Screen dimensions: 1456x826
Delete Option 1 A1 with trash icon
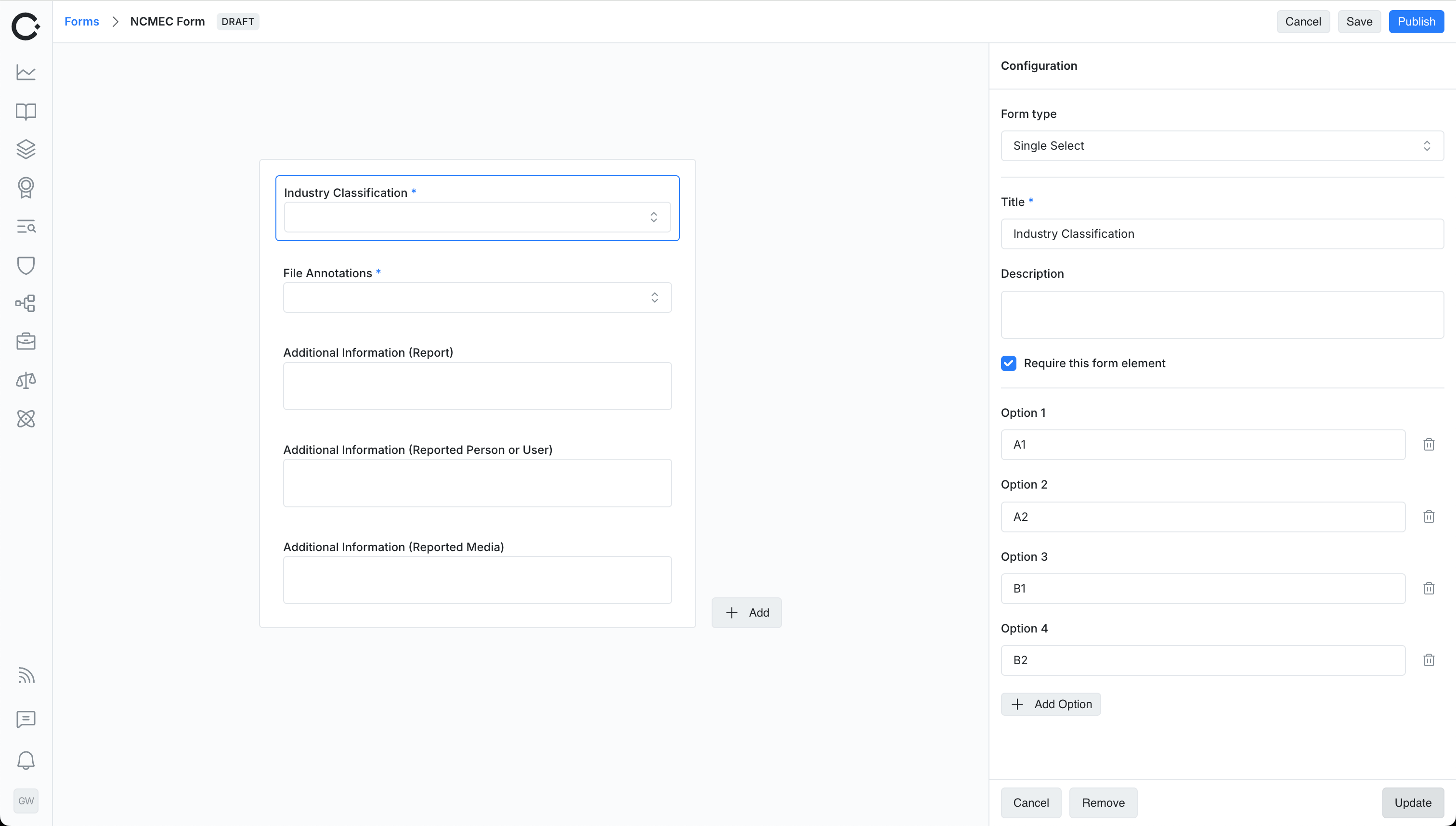point(1429,444)
